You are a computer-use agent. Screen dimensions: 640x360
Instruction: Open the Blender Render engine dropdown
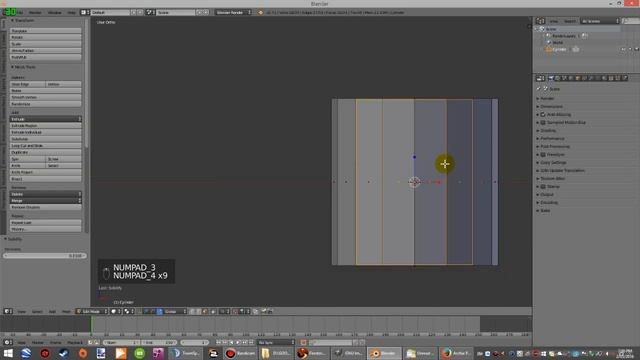(x=233, y=13)
